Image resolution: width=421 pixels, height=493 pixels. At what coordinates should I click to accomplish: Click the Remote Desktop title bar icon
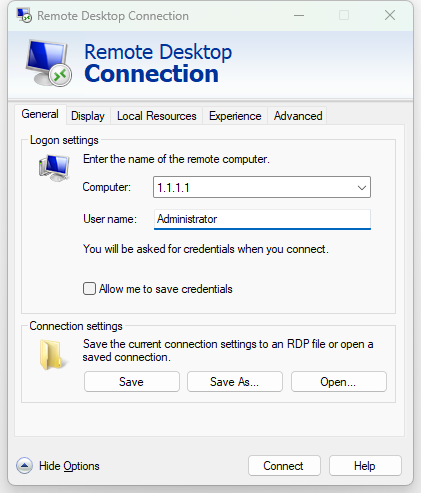[x=24, y=15]
